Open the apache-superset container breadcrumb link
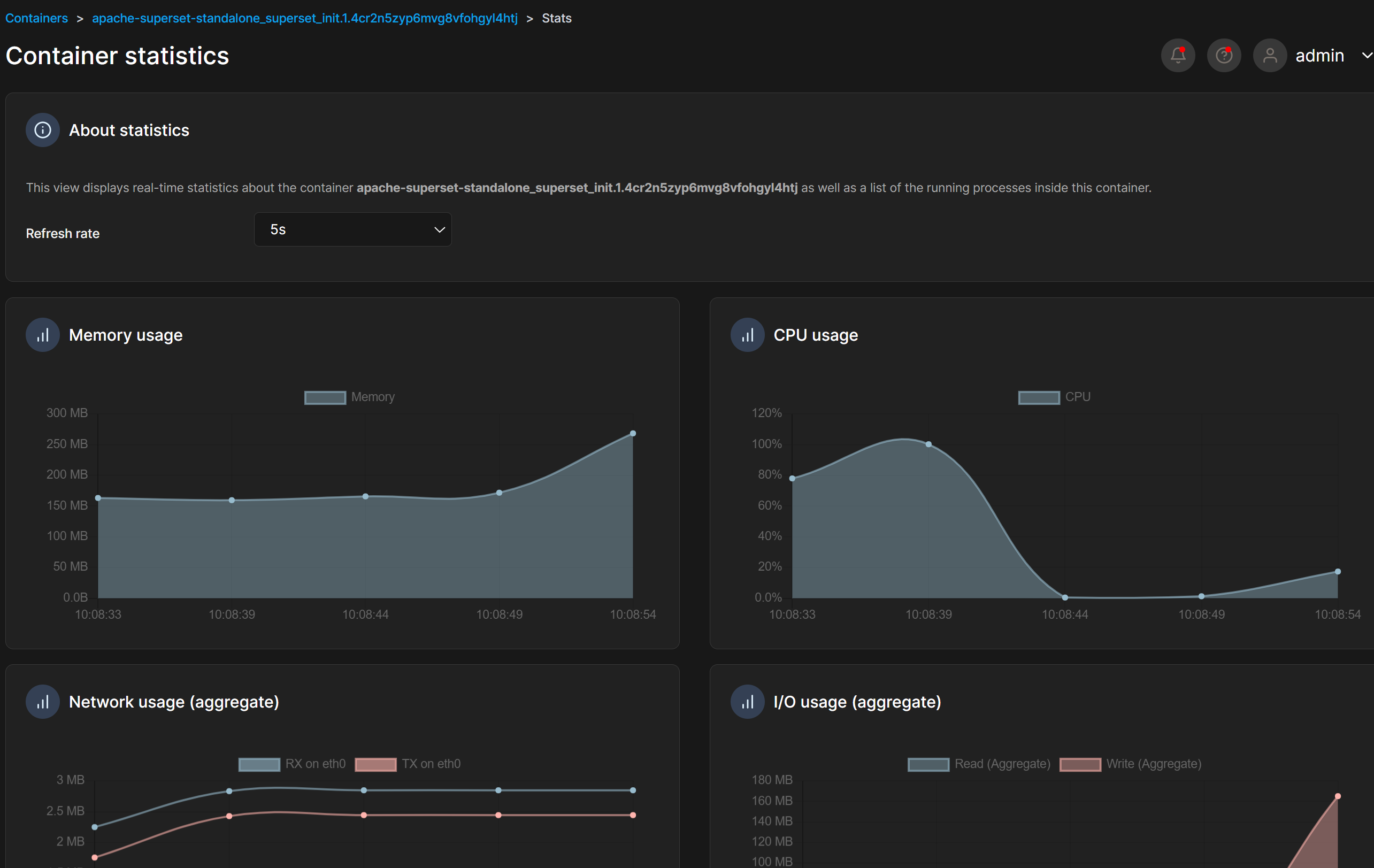The image size is (1374, 868). 305,18
